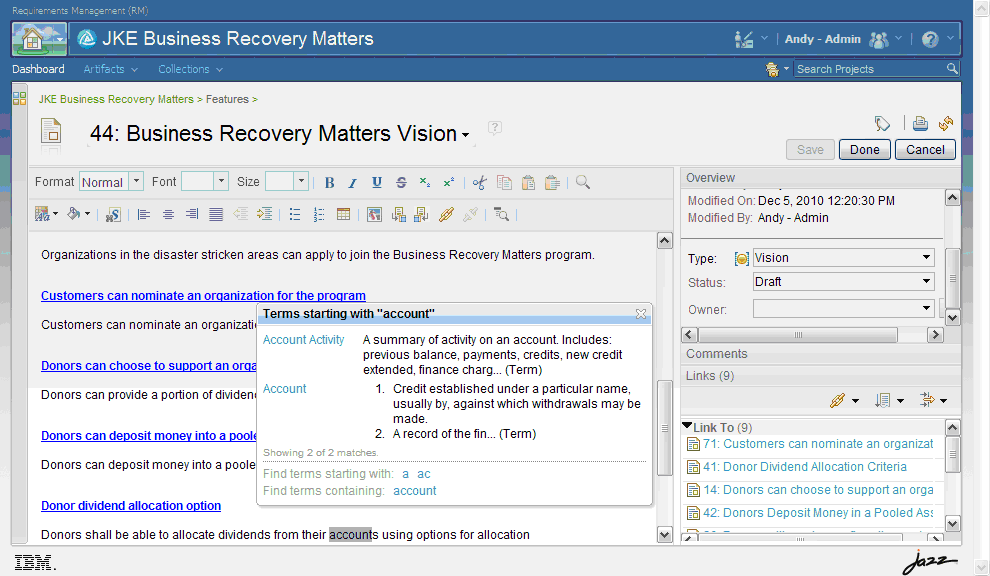990x576 pixels.
Task: Open the Dashboard tab
Action: [38, 69]
